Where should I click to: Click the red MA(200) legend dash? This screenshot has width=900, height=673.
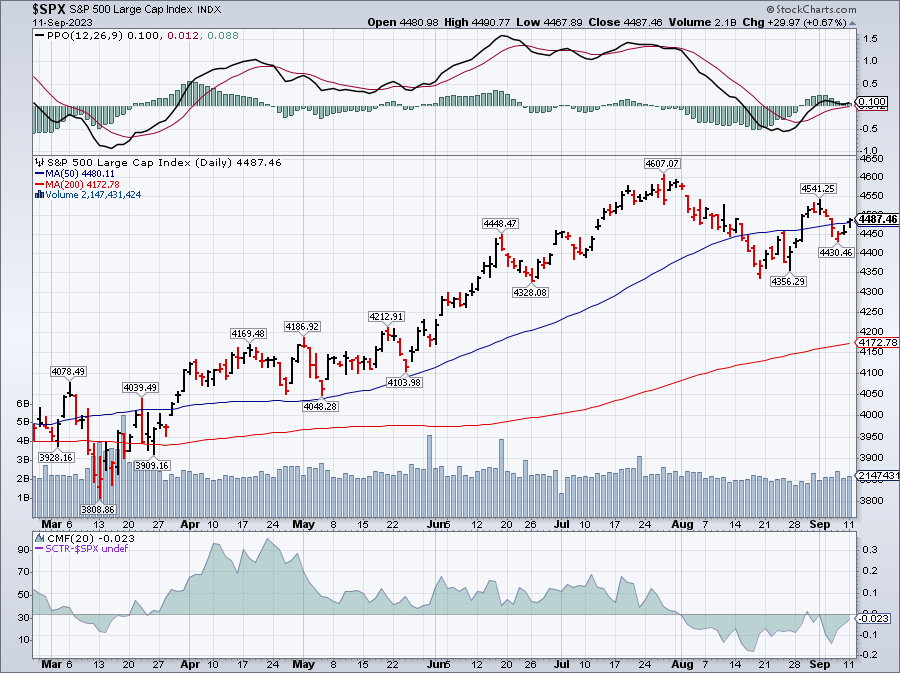coord(38,184)
